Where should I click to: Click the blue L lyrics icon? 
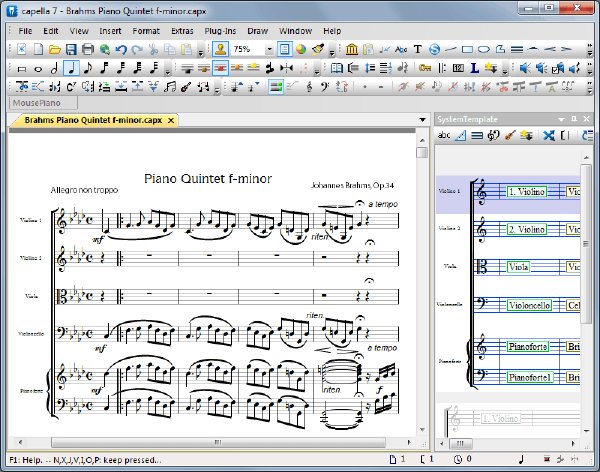coord(474,69)
